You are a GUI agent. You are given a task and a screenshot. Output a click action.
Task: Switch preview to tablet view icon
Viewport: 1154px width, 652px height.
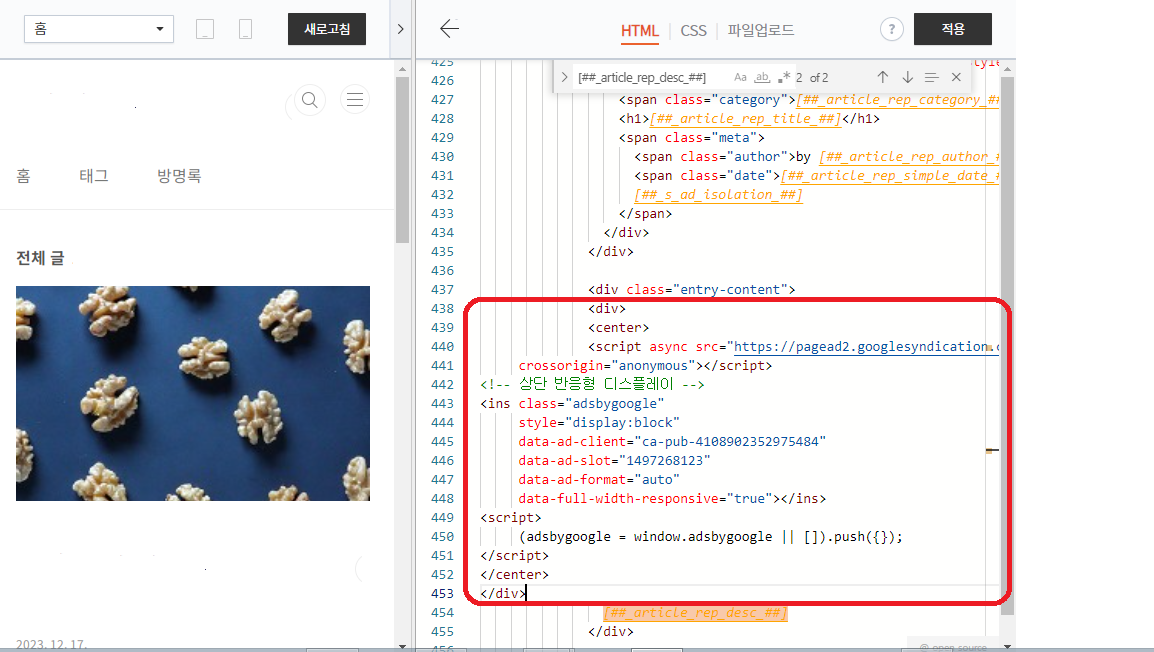205,29
